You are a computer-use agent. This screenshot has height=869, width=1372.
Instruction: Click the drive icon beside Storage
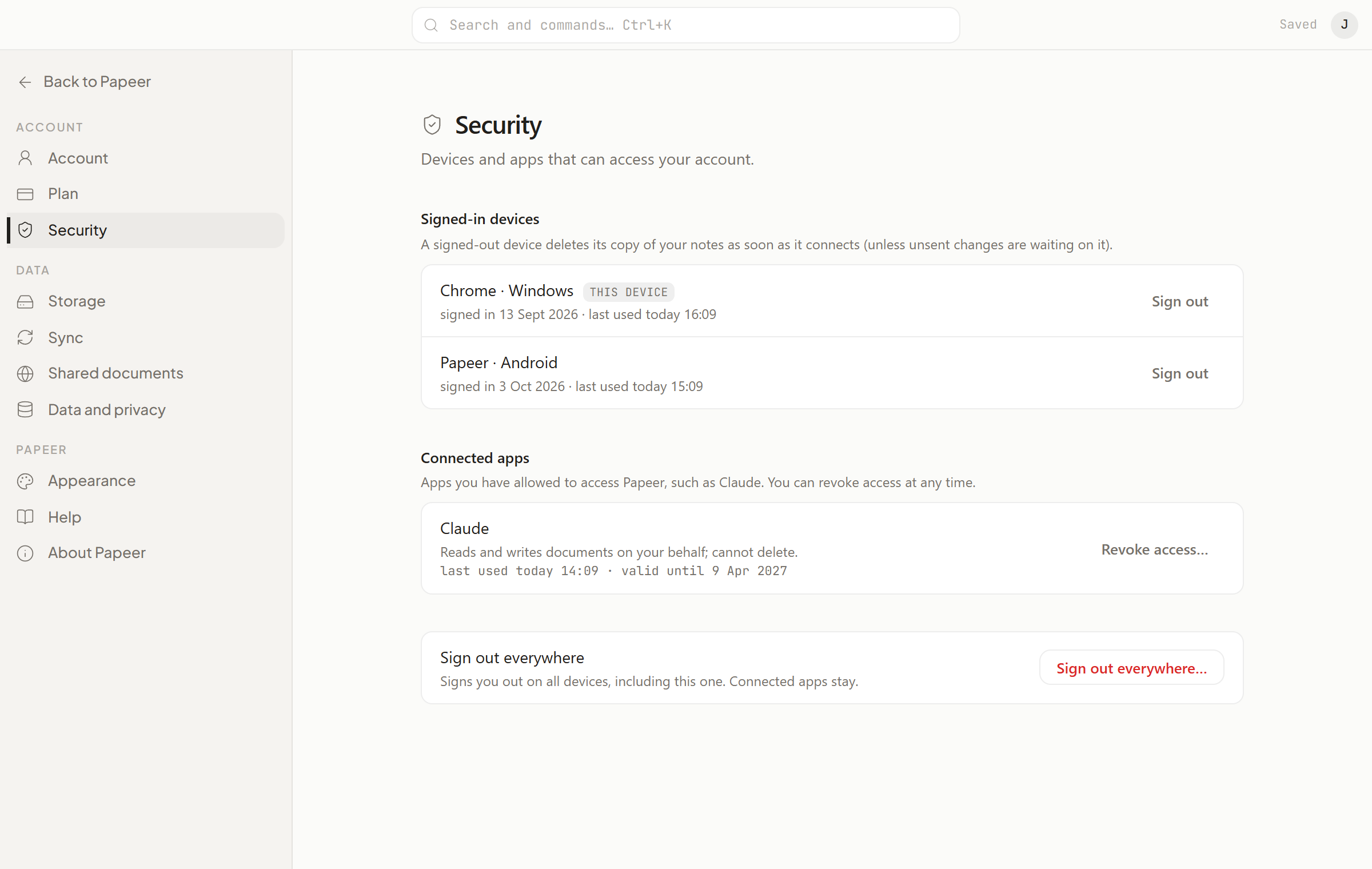tap(25, 302)
